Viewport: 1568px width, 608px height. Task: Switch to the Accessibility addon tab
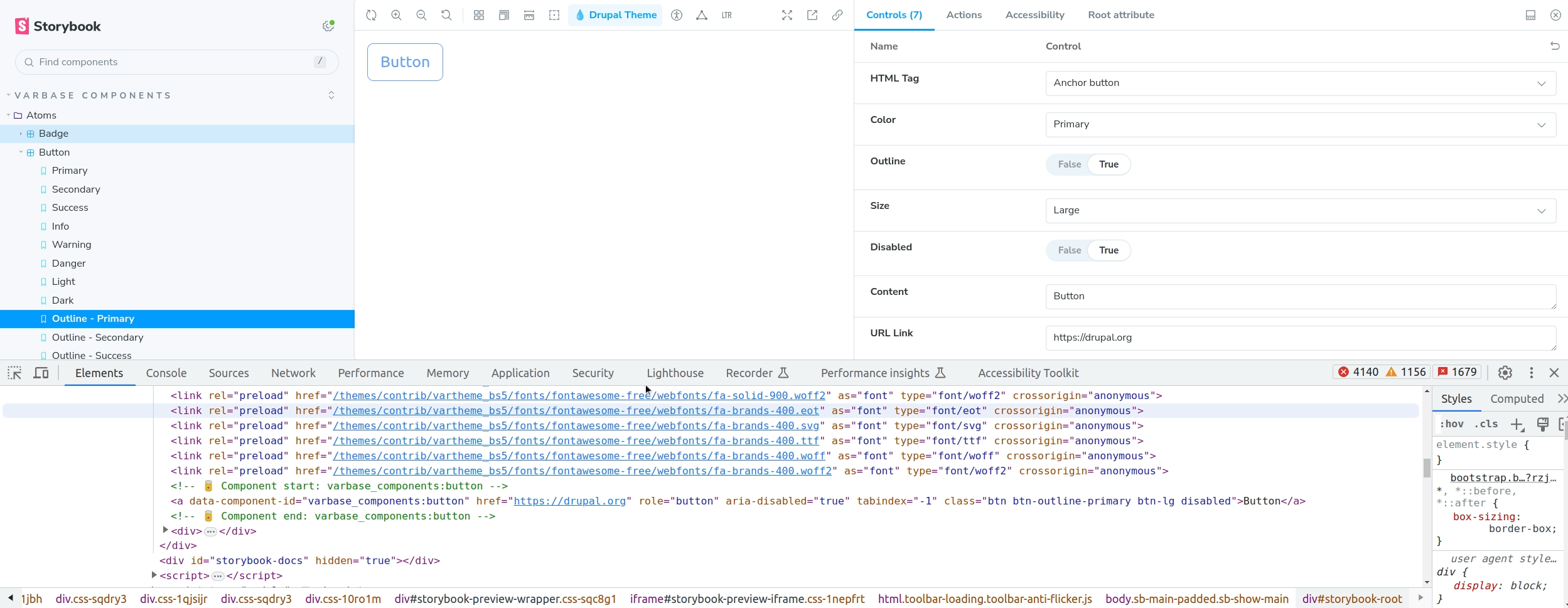1034,15
